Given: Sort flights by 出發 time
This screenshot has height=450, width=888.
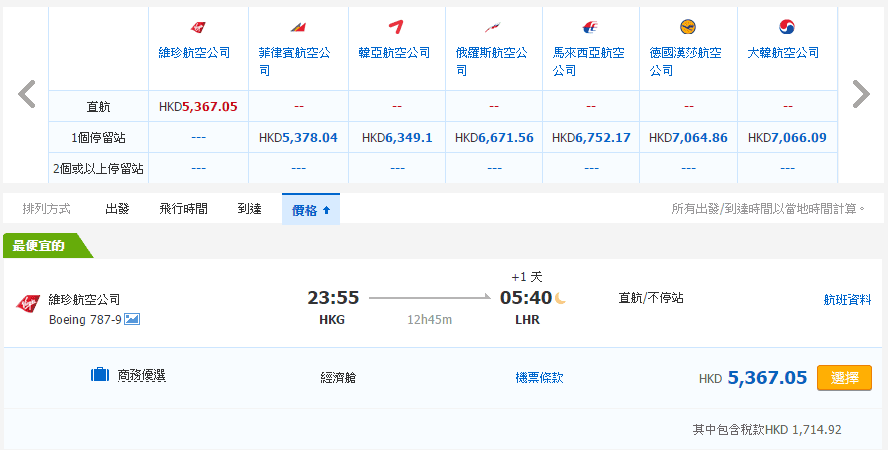Looking at the screenshot, I should click(x=117, y=209).
